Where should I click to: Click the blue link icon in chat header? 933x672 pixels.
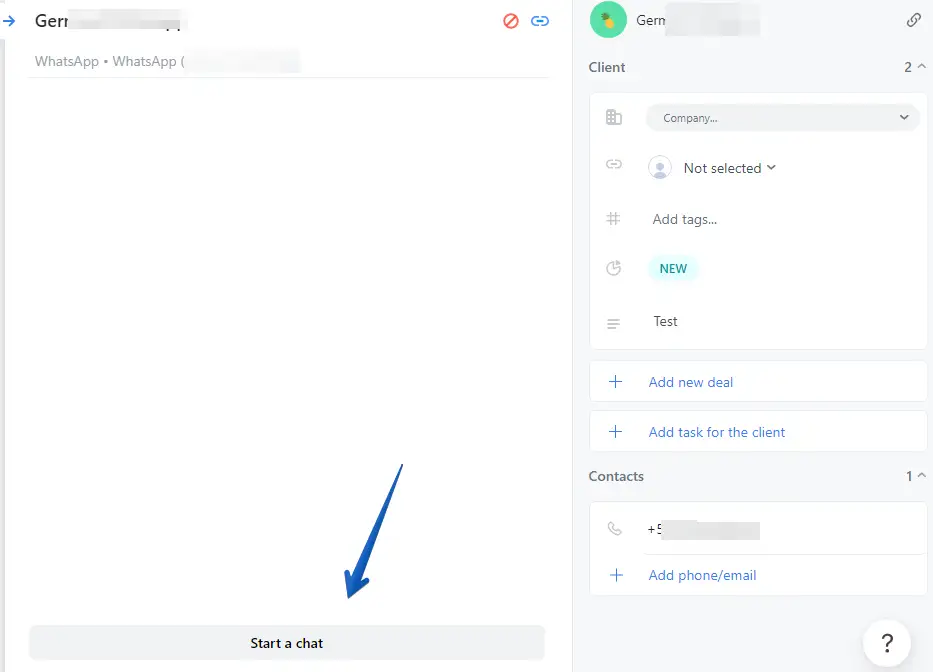click(x=540, y=21)
